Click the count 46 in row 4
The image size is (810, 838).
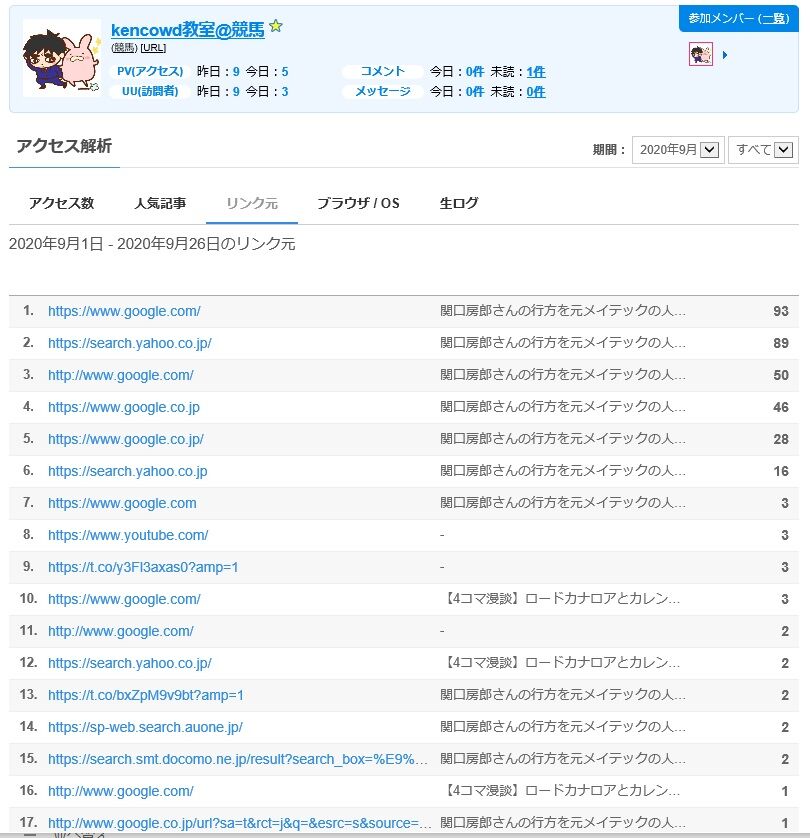tap(781, 407)
